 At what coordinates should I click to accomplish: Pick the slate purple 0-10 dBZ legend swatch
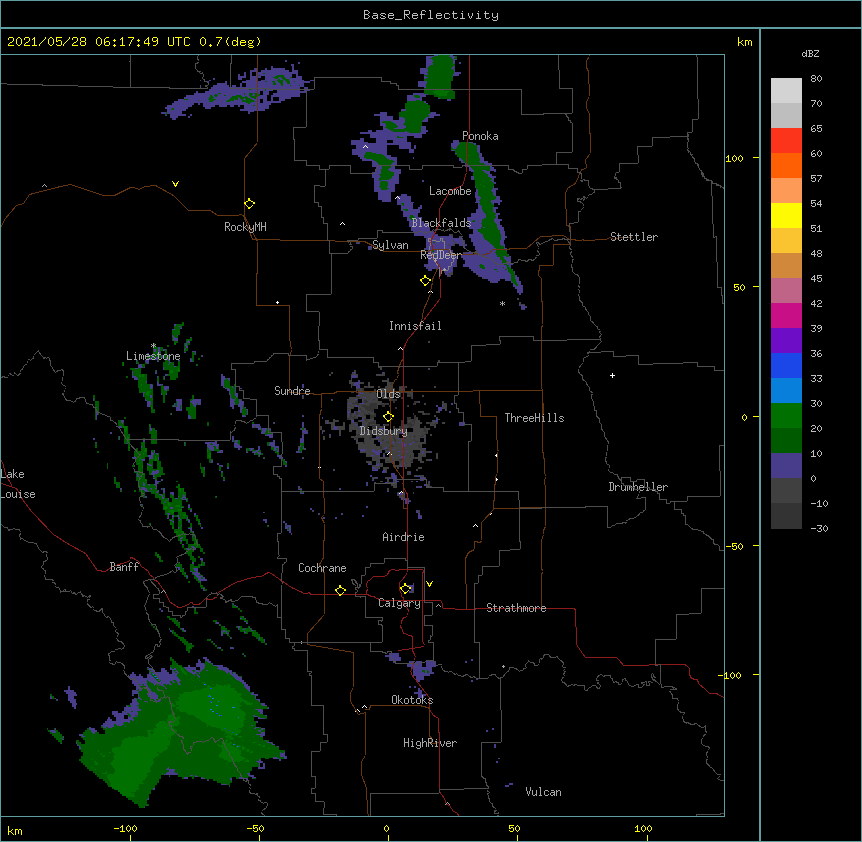pyautogui.click(x=786, y=466)
